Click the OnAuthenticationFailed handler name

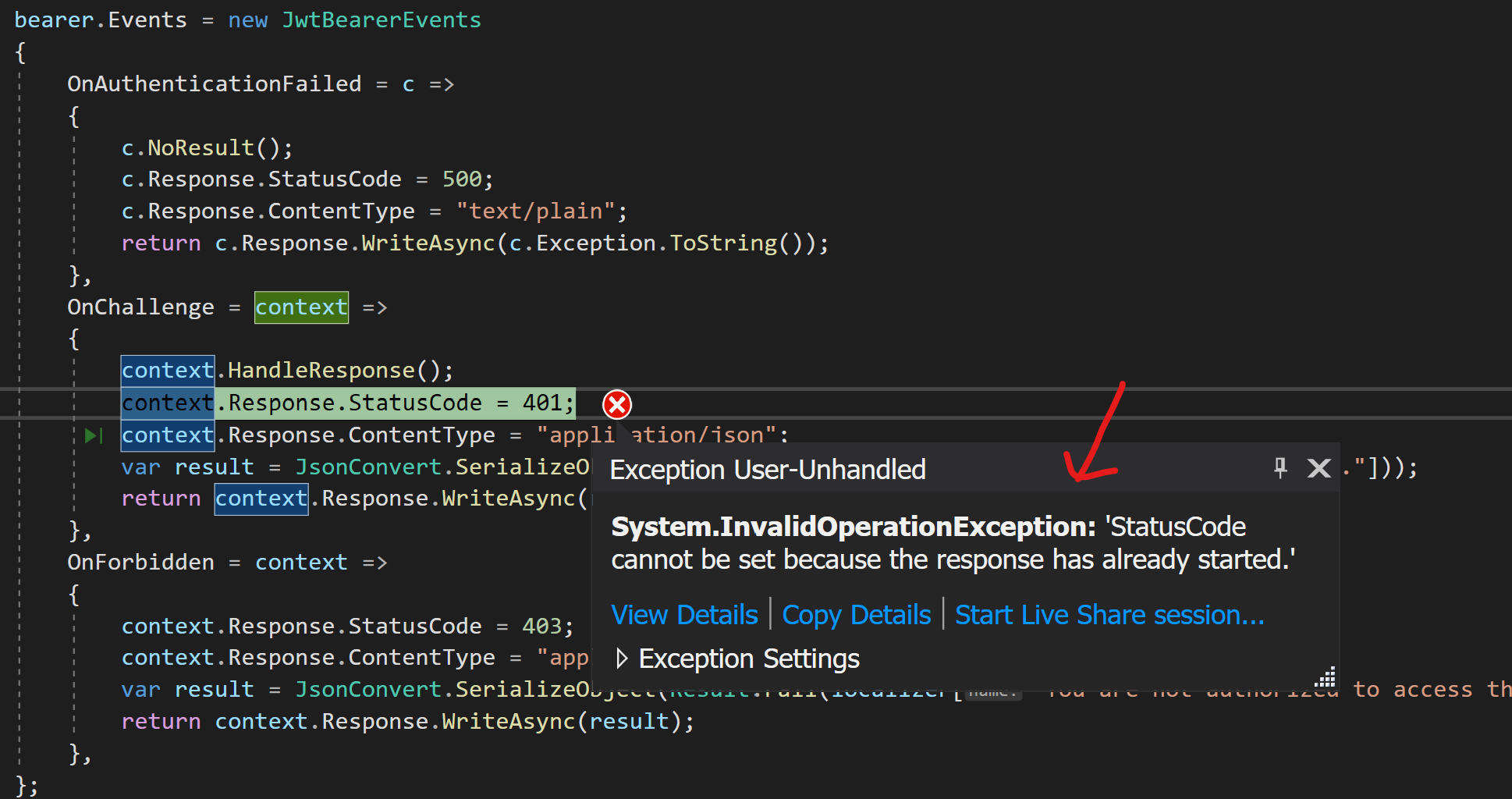[215, 83]
